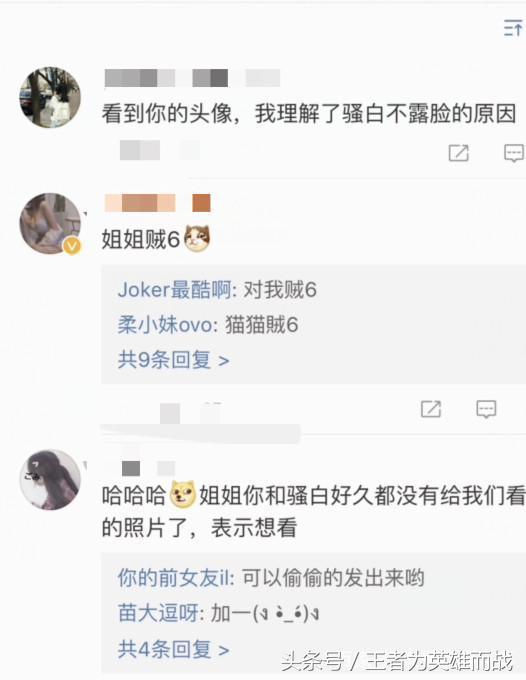526x680 pixels.
Task: Open the first commenter's tree avatar
Action: (50, 97)
